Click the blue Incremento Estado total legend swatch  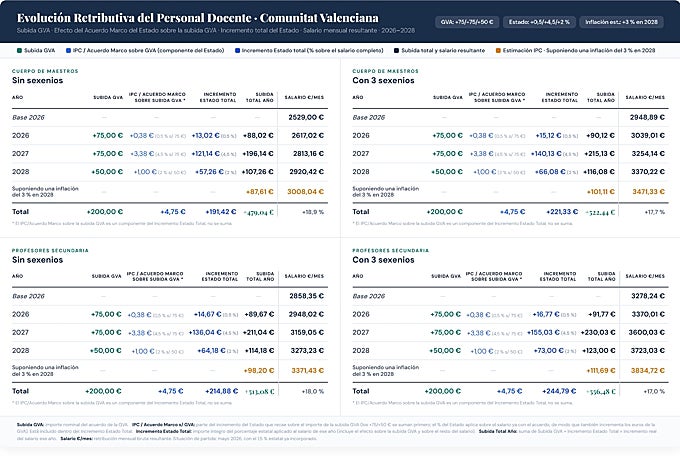pos(237,51)
